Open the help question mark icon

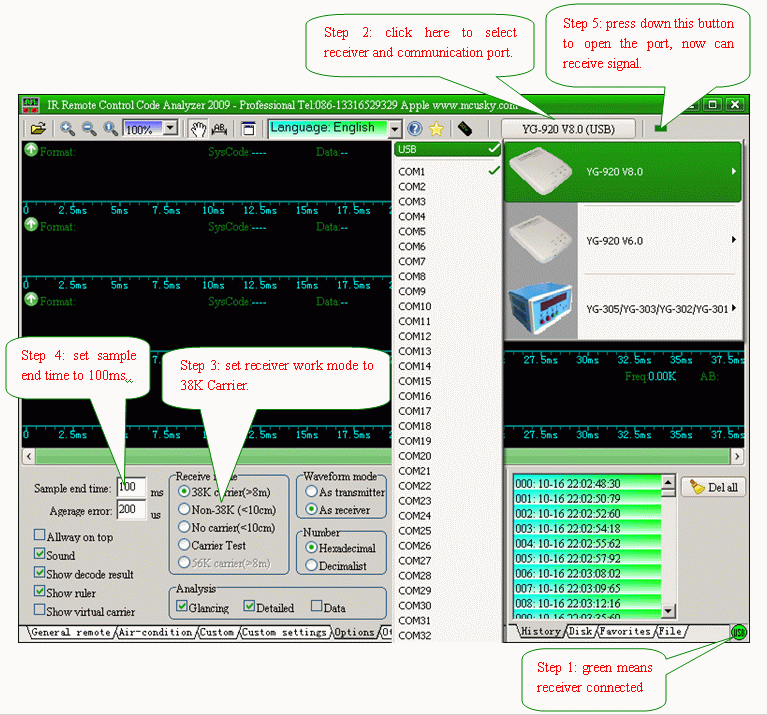[415, 129]
